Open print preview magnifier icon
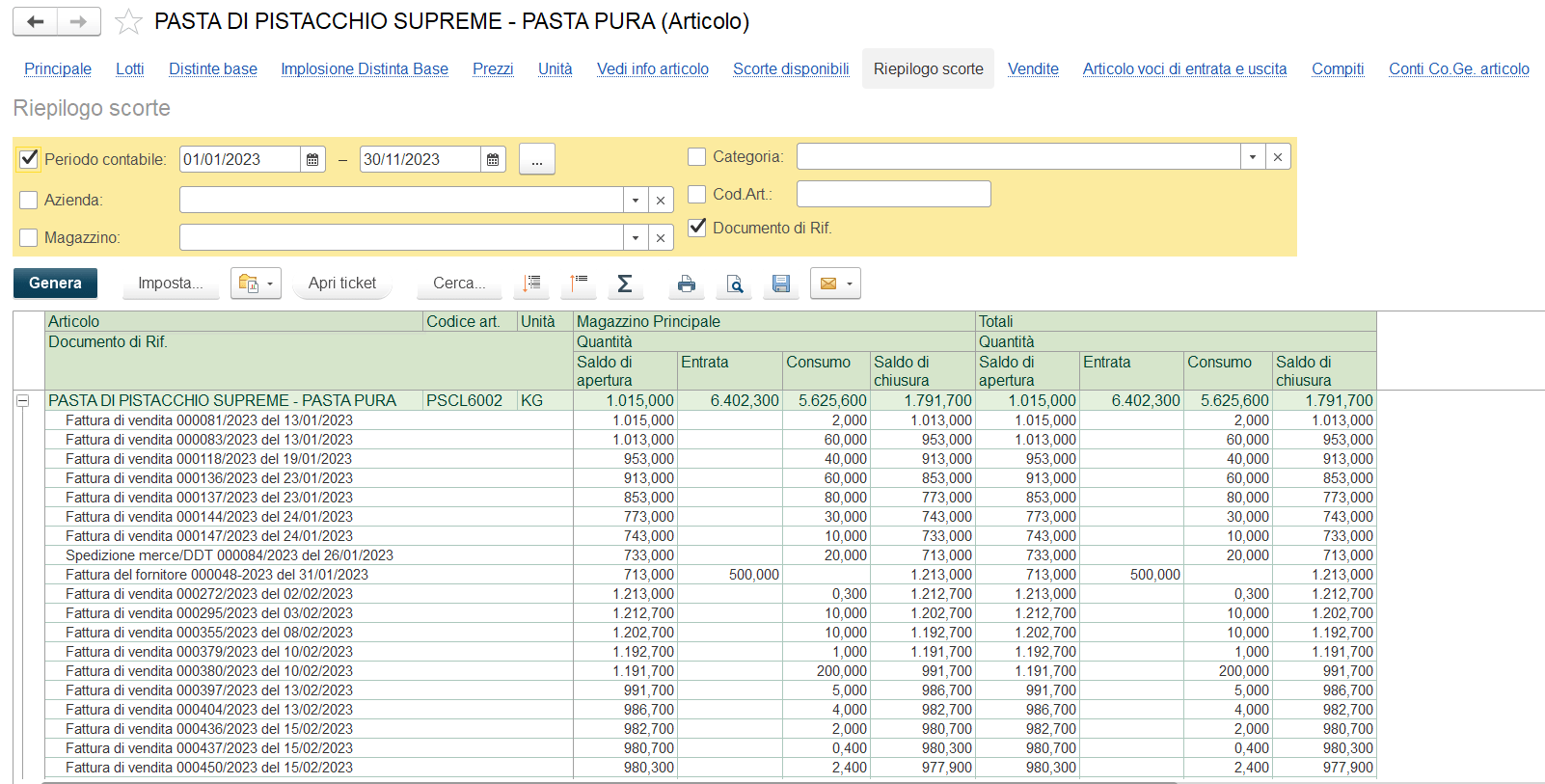This screenshot has width=1545, height=784. pos(734,284)
